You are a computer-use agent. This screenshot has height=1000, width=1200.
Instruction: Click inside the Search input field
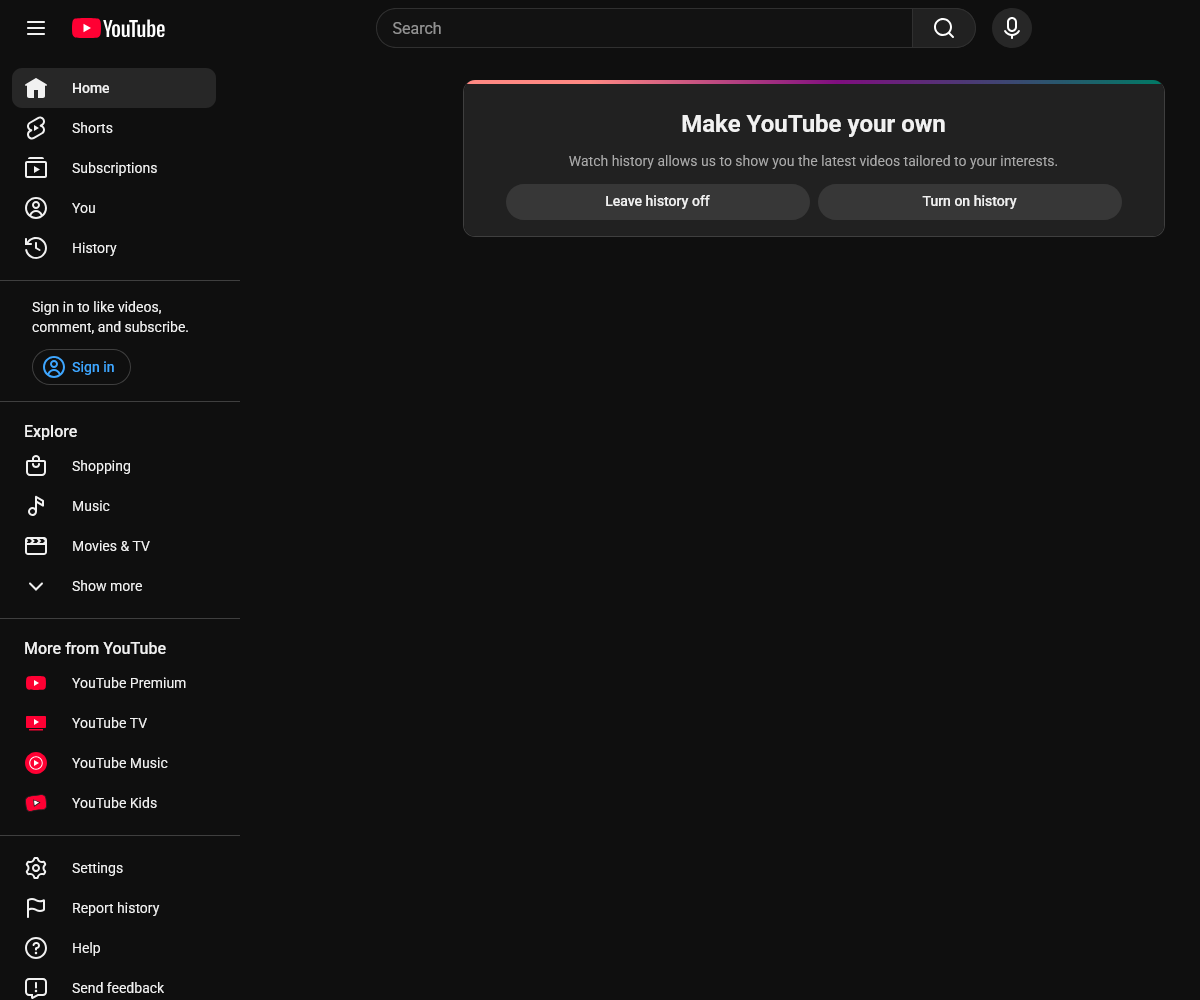[x=644, y=28]
